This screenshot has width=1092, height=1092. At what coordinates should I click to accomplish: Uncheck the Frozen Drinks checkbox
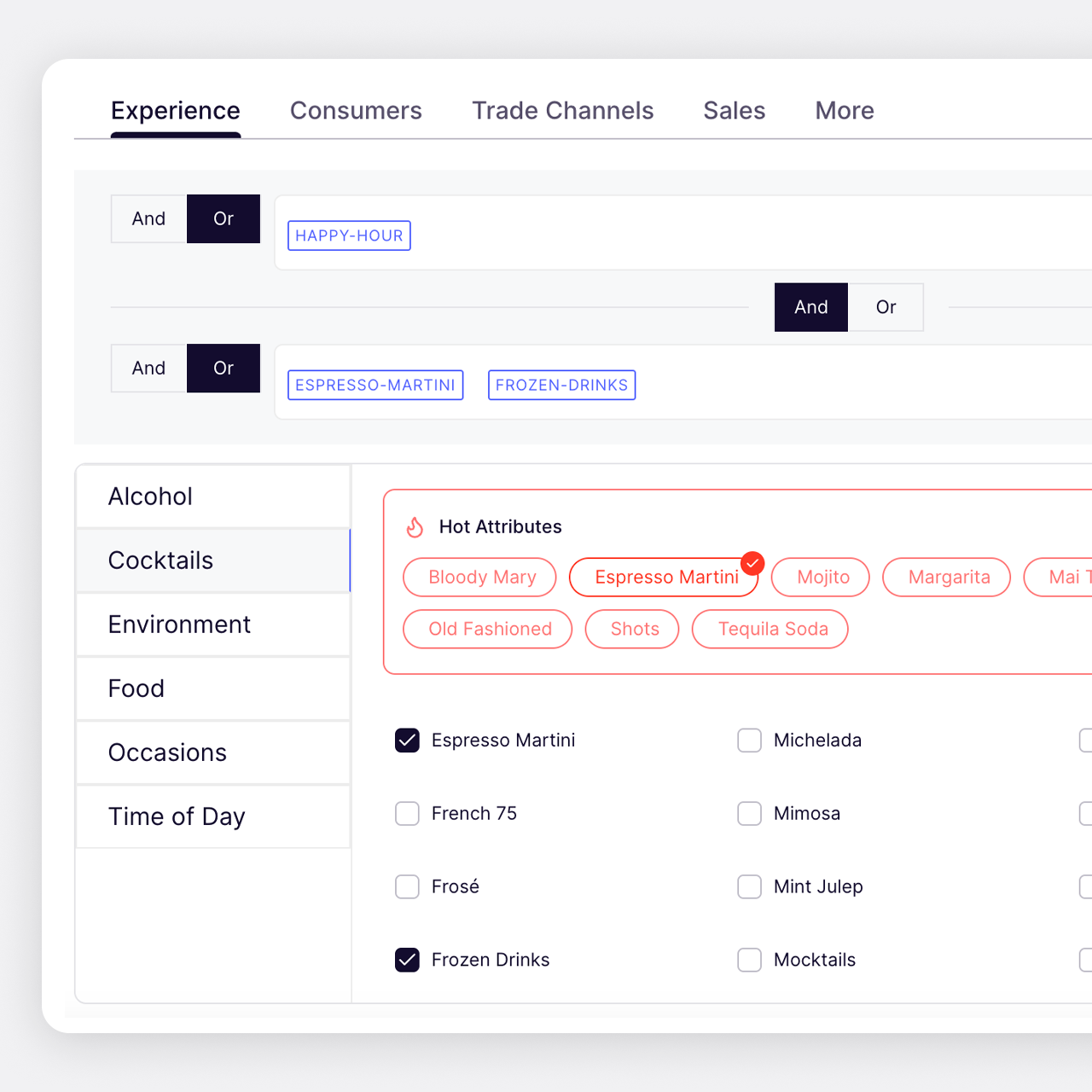coord(408,961)
